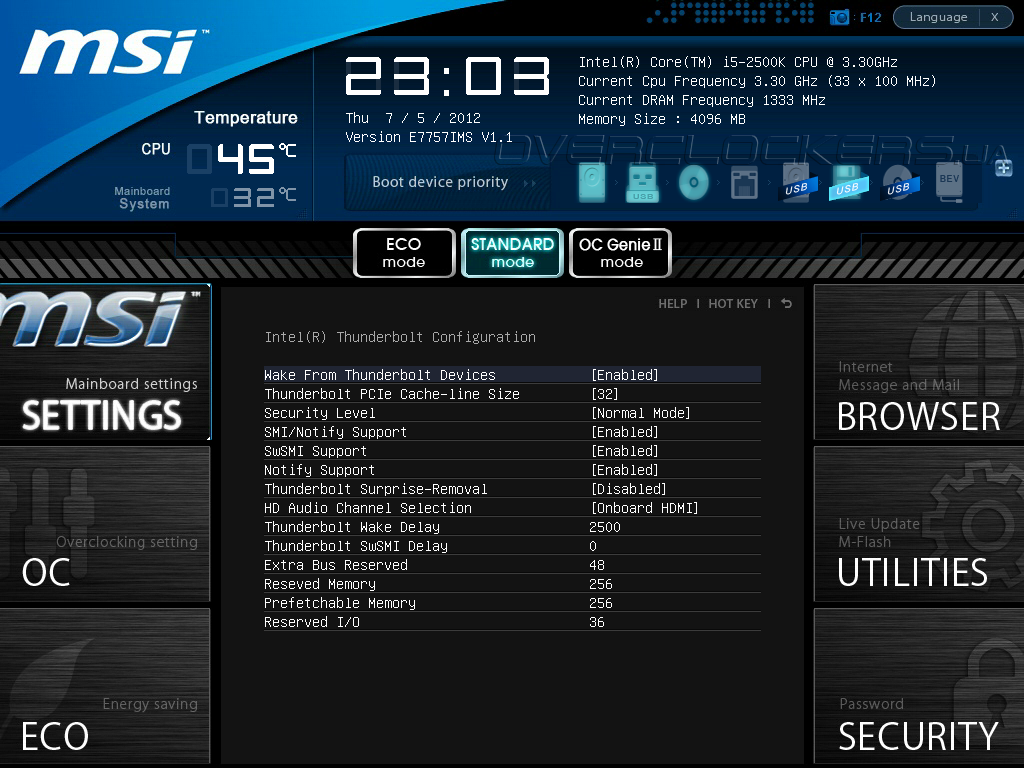Screen dimensions: 1024x768
Task: Change Notify Support [Enabled] value
Action: 625,470
